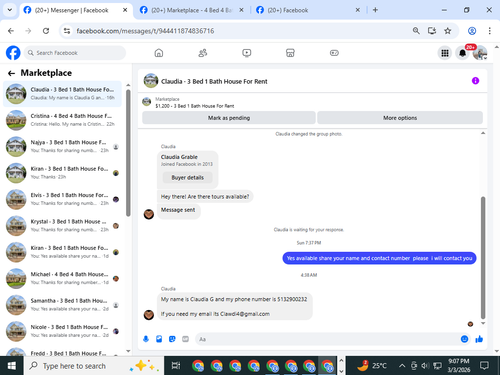Viewport: 500px width, 375px height.
Task: Attach a photo file icon
Action: pyautogui.click(x=159, y=339)
